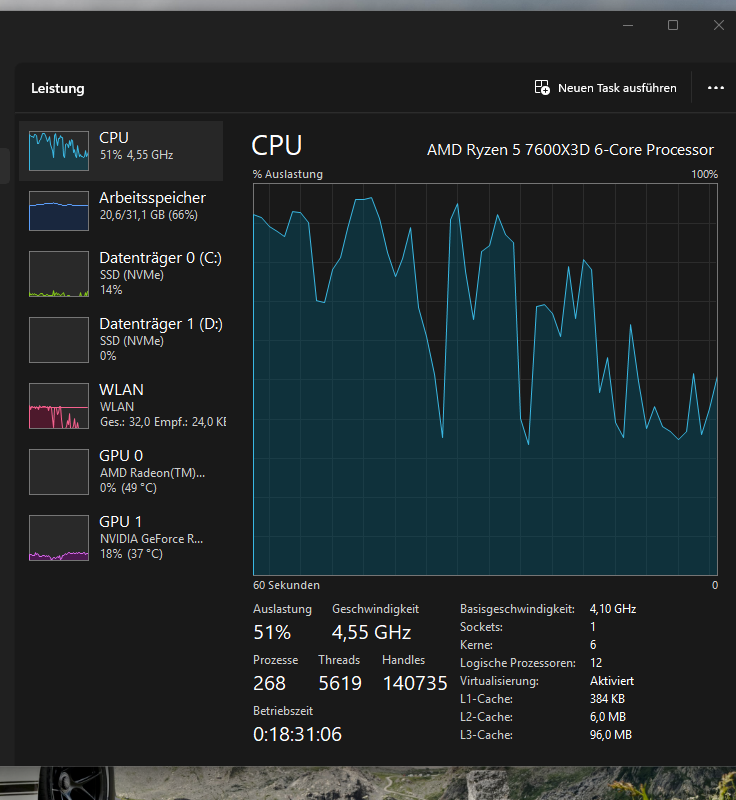Click the GPU 0 mini graph thumbnail
The height and width of the screenshot is (800, 736).
(59, 471)
